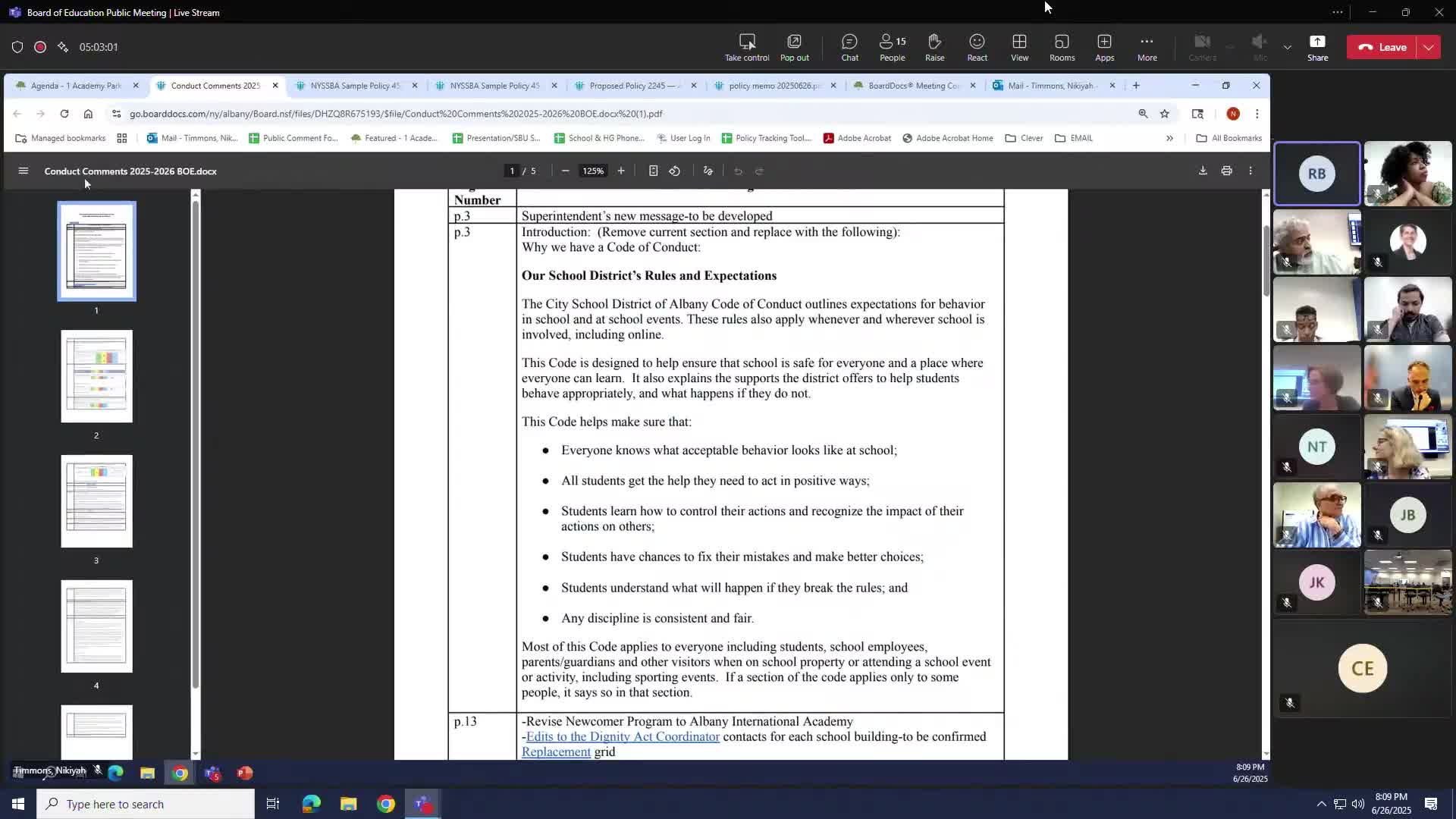Toggle the microphone mute button
Screen dimensions: 1456x819
(x=1260, y=47)
